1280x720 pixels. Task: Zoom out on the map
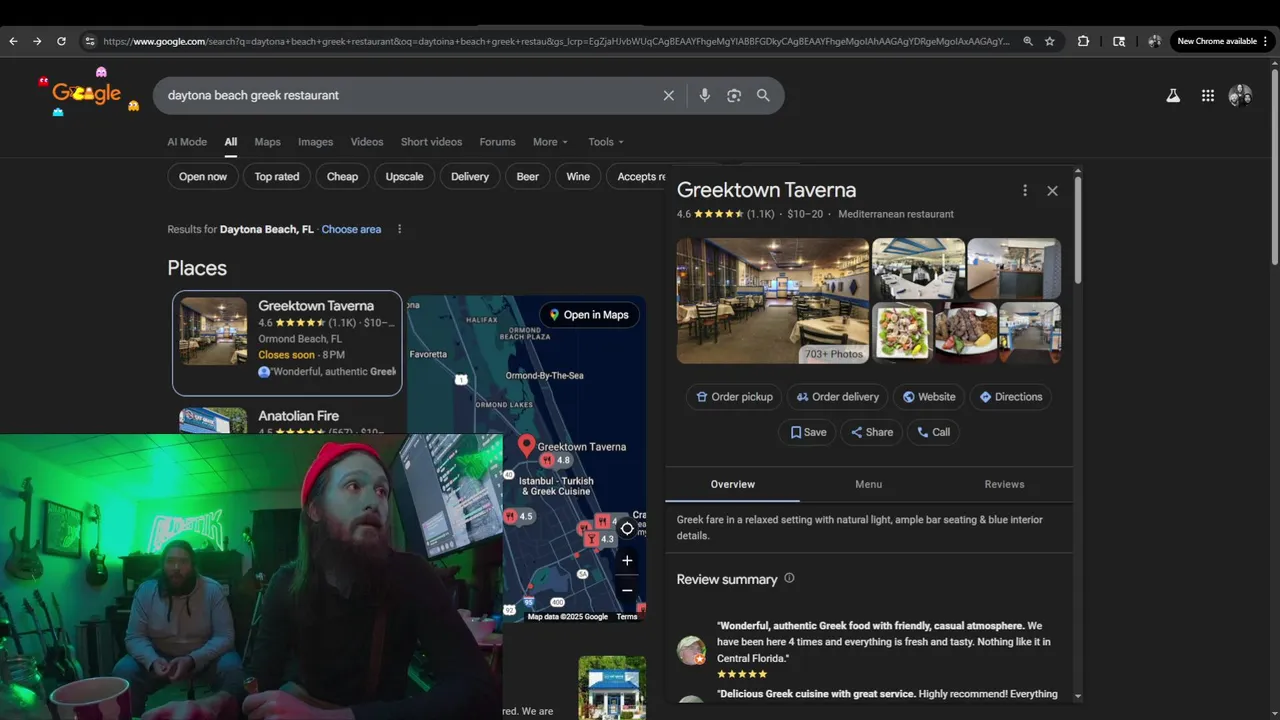627,590
